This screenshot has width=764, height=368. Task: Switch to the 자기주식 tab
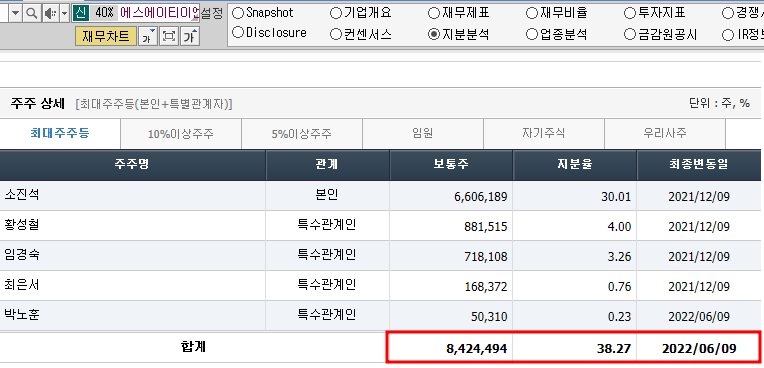(x=544, y=134)
